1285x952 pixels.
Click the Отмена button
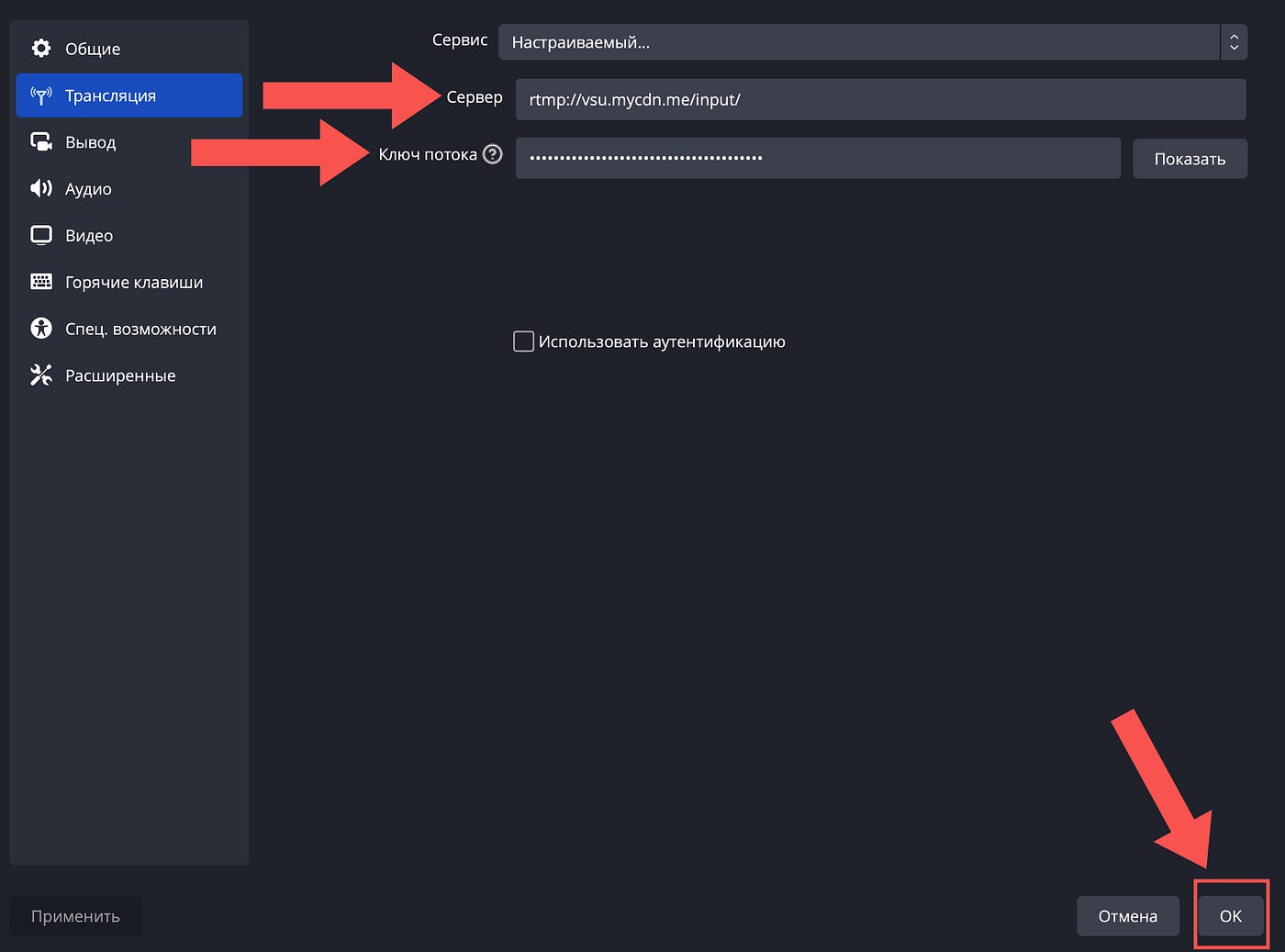point(1127,916)
